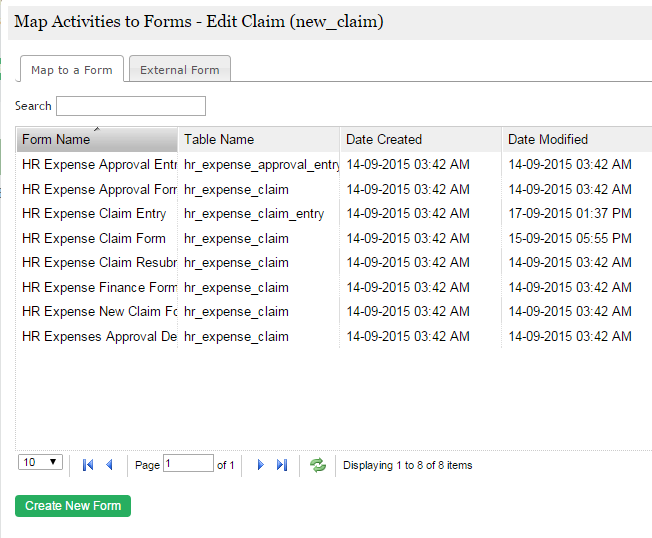Select the HR Expense Claim Form row
652x538 pixels.
[94, 238]
